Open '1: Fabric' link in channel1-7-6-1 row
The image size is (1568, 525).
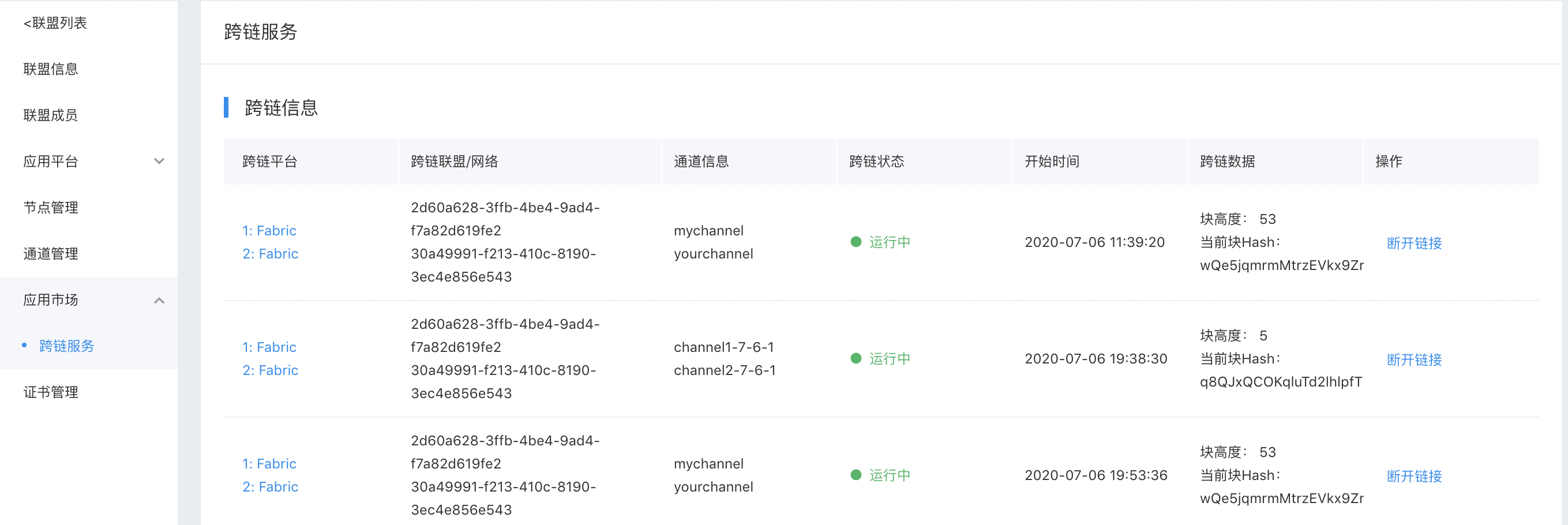click(x=269, y=347)
